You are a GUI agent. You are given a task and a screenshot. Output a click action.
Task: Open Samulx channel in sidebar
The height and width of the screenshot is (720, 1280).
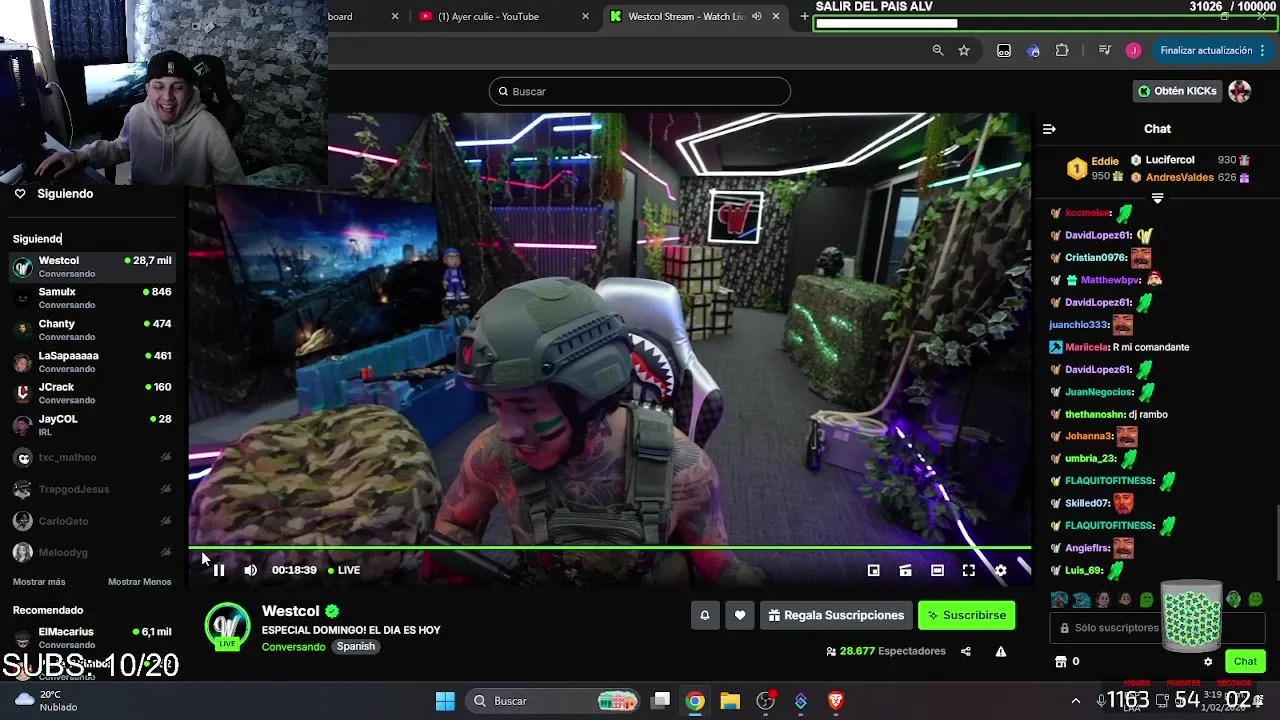pos(92,298)
